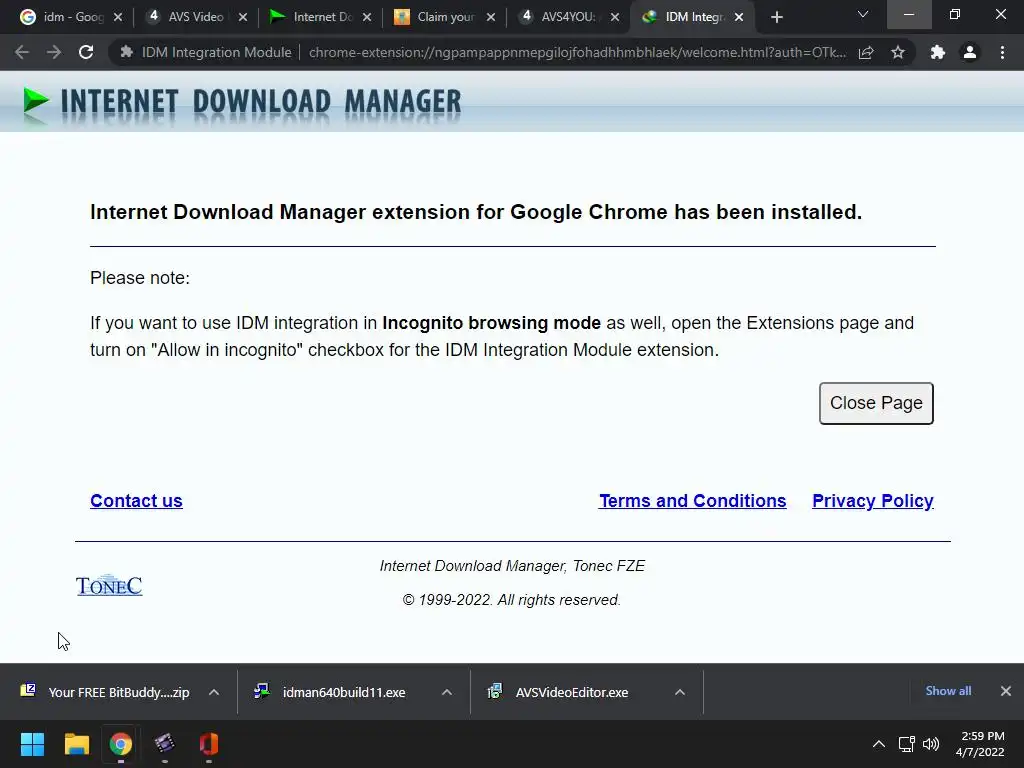The width and height of the screenshot is (1024, 768).
Task: Close the downloads bar
Action: tap(1006, 691)
